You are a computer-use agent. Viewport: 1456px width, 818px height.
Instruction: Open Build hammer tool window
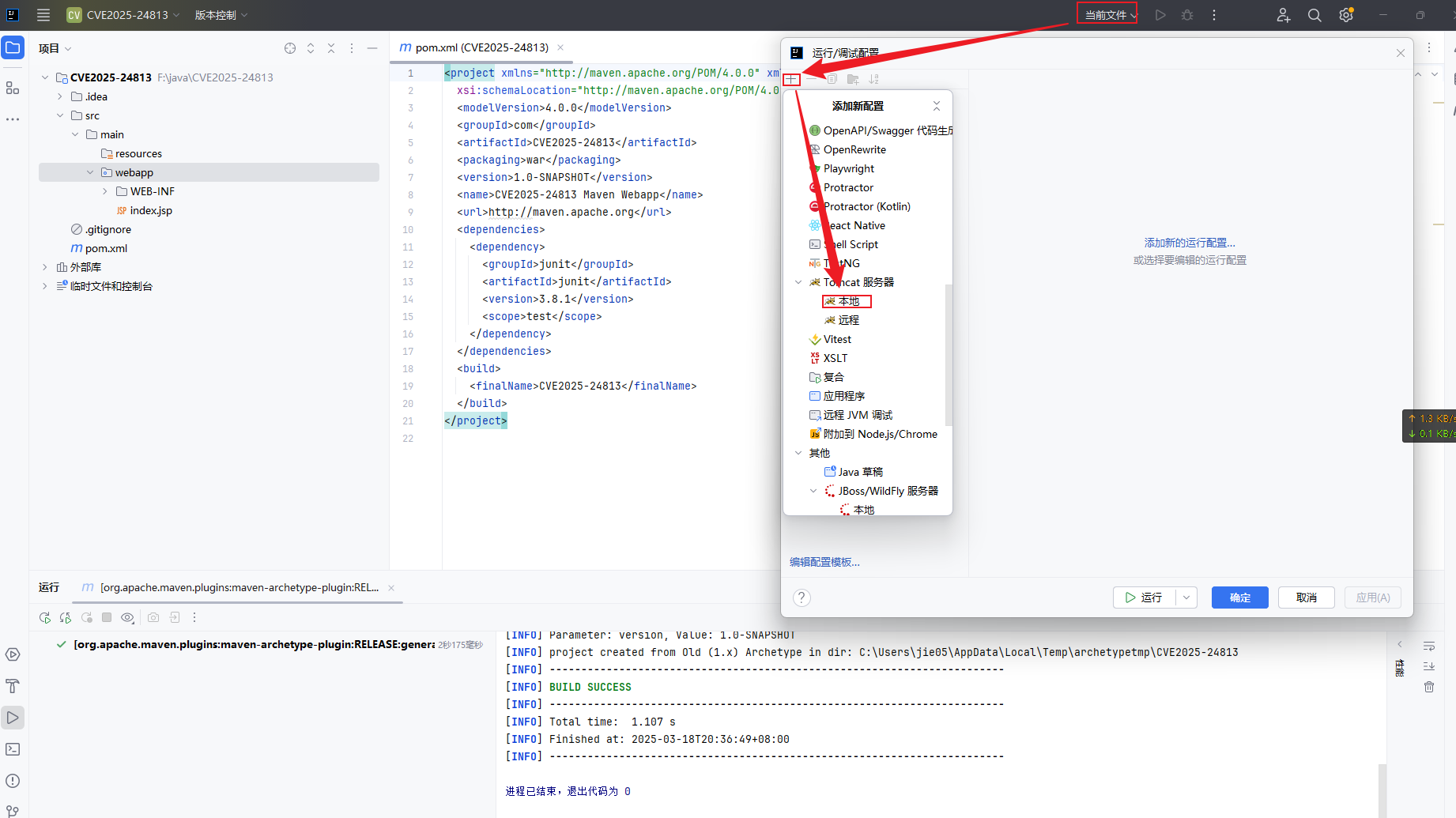click(13, 686)
